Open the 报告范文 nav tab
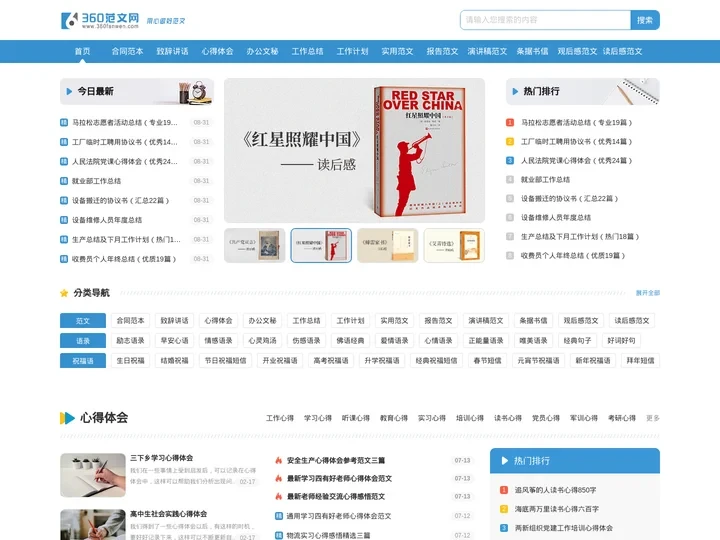 point(442,51)
